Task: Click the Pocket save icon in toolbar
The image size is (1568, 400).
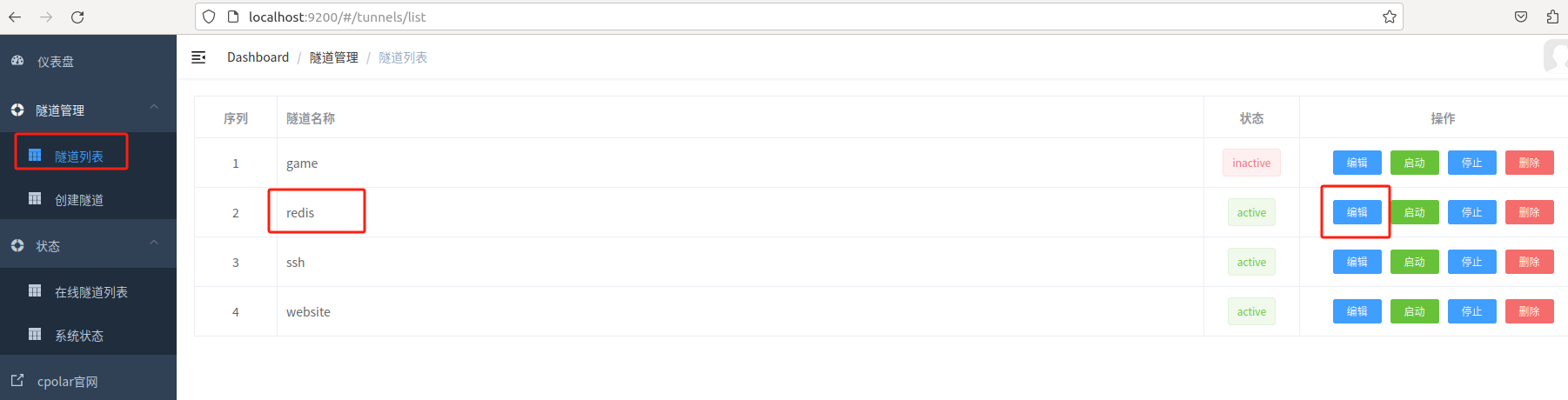Action: 1521,17
